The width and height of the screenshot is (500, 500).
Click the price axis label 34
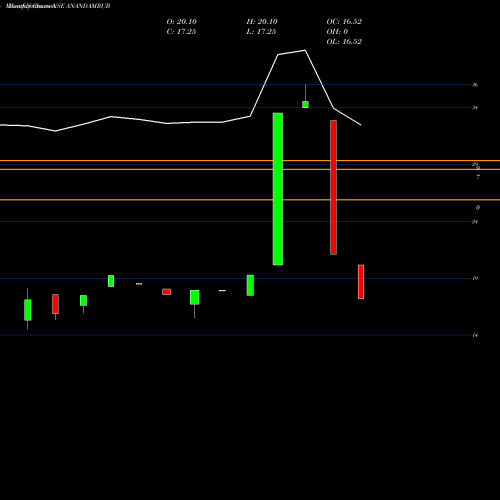point(475,108)
